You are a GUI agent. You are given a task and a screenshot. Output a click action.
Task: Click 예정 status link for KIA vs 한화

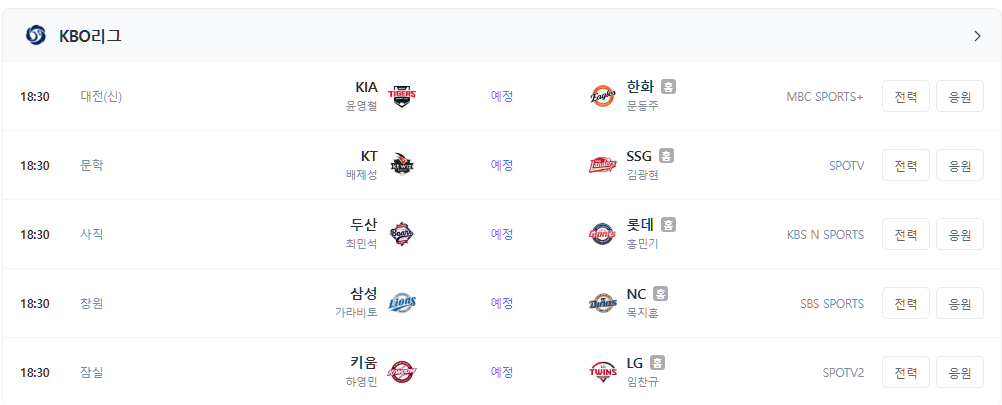coord(502,96)
